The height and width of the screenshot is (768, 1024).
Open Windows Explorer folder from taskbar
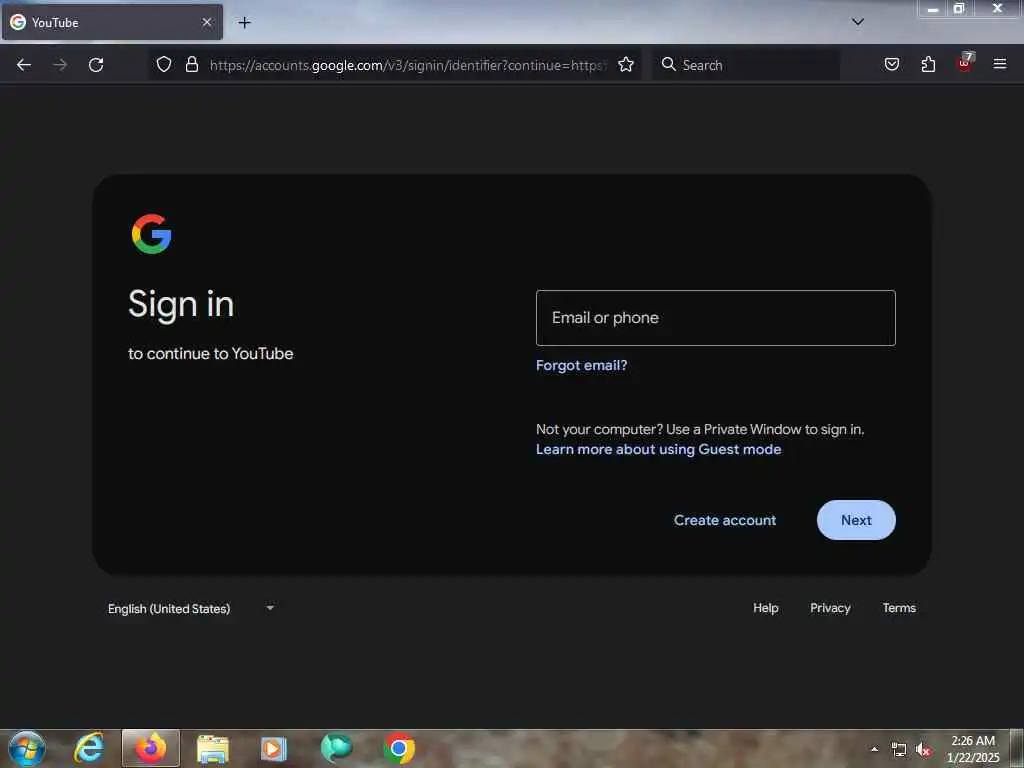tap(213, 748)
